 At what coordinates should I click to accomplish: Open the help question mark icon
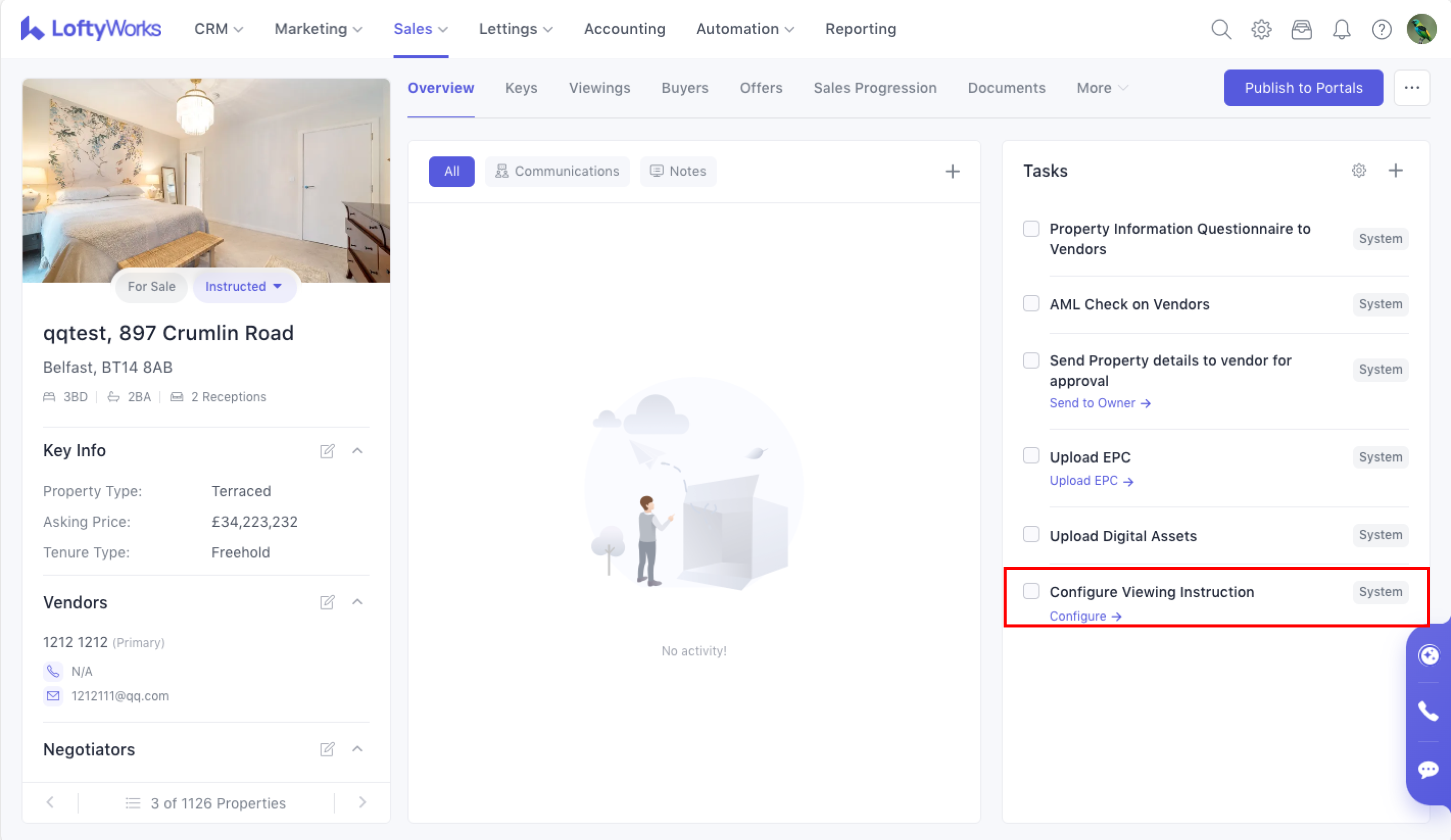(x=1381, y=29)
